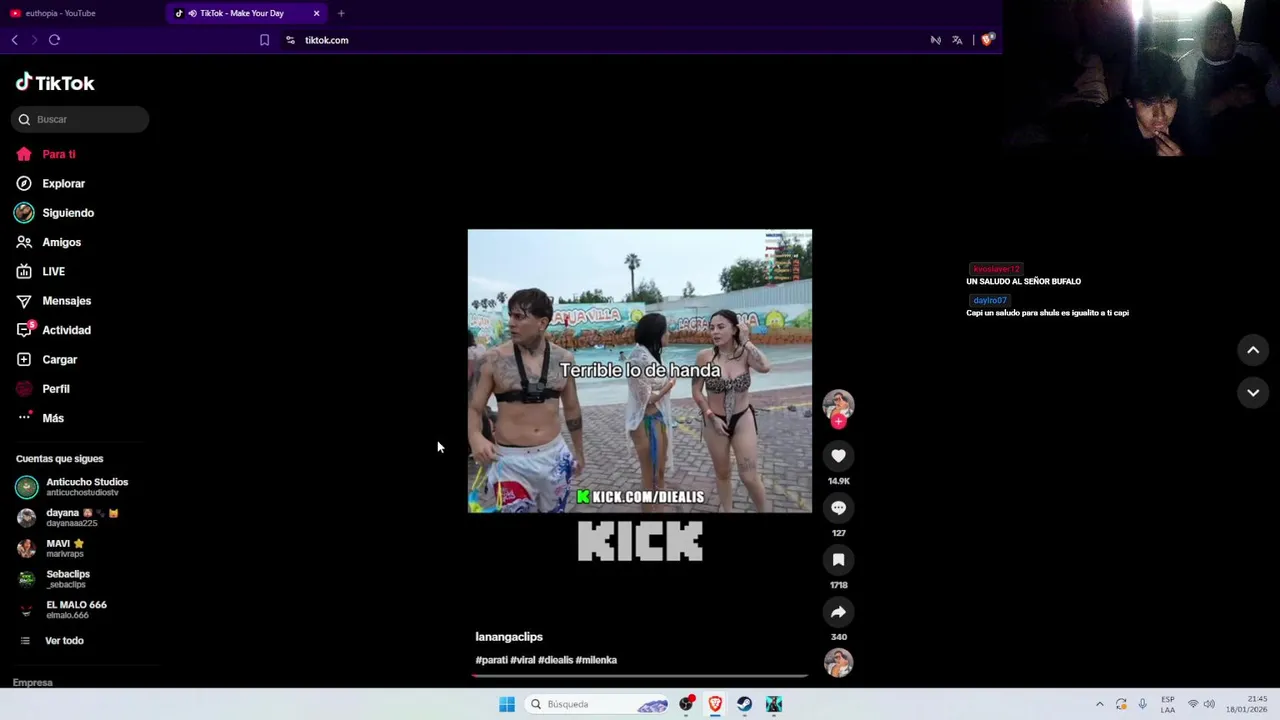Open EL MALO 666 followed account
This screenshot has width=1280, height=720.
tap(62, 609)
